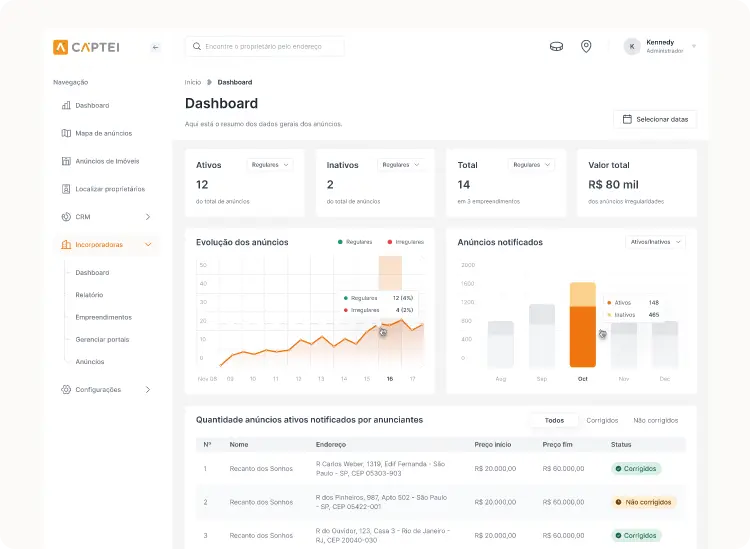Open the coin credits icon in header

click(556, 47)
